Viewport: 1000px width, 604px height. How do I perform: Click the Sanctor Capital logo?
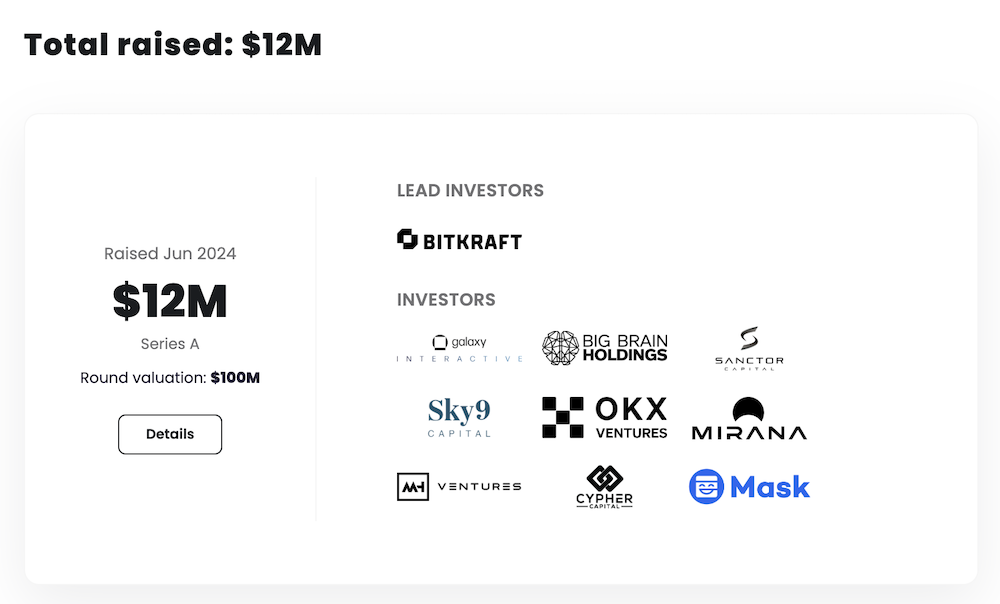tap(749, 349)
